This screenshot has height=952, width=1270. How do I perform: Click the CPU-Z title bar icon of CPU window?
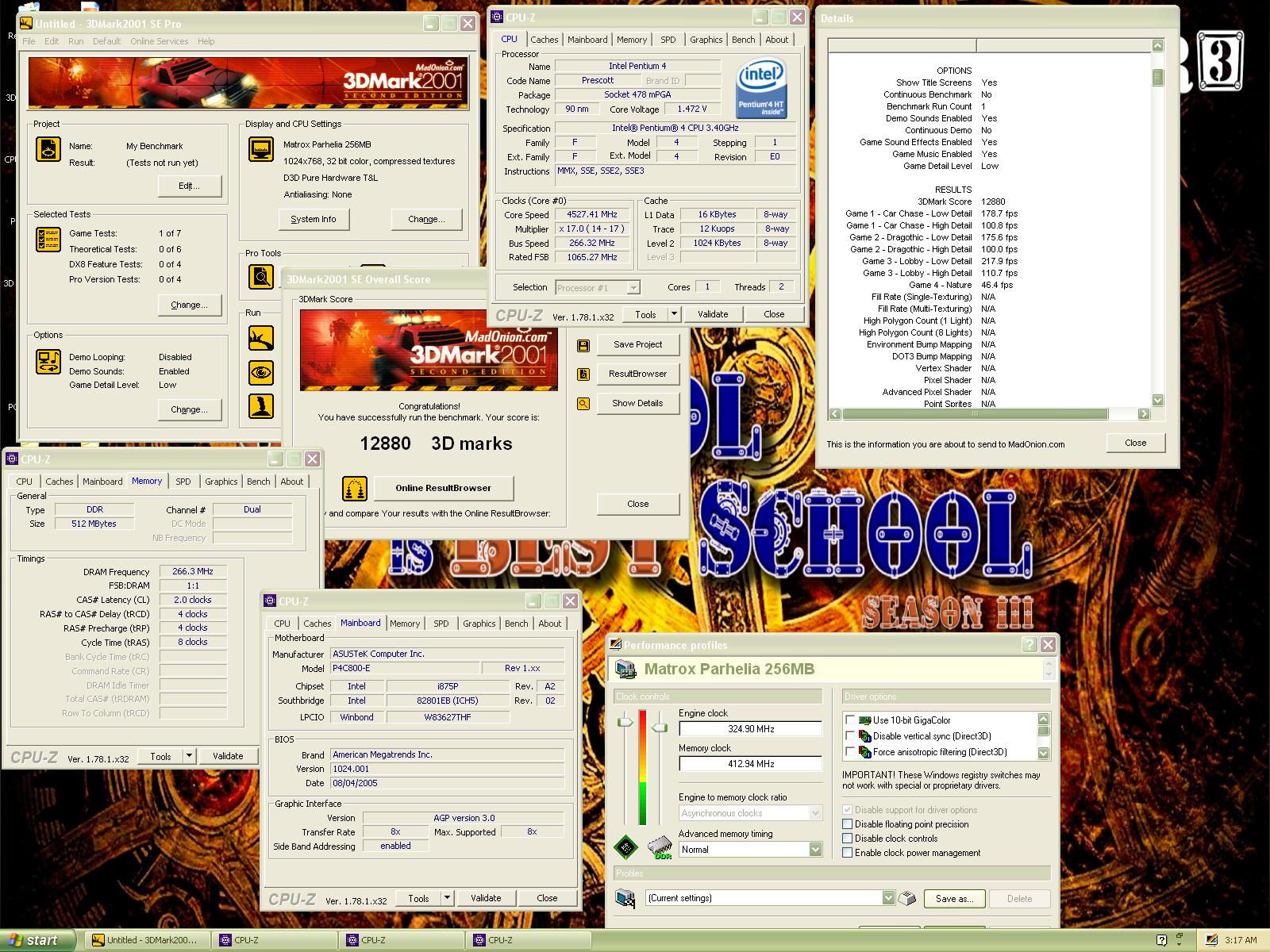[x=497, y=17]
